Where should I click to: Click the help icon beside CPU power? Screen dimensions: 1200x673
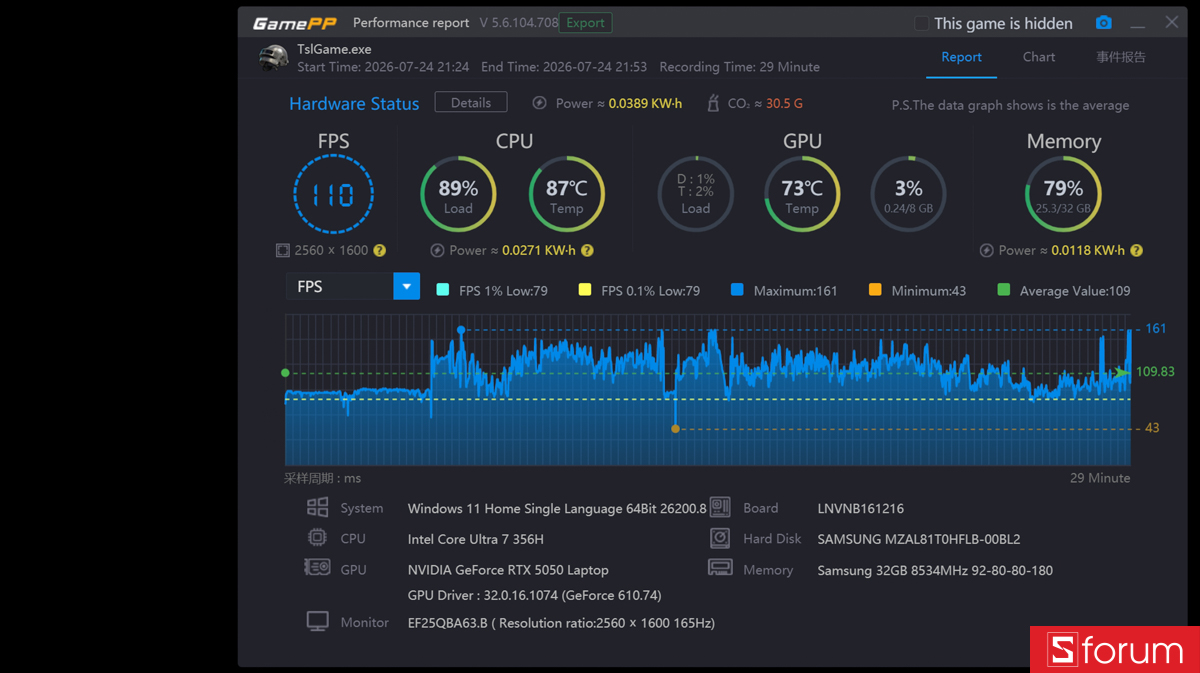coord(587,251)
